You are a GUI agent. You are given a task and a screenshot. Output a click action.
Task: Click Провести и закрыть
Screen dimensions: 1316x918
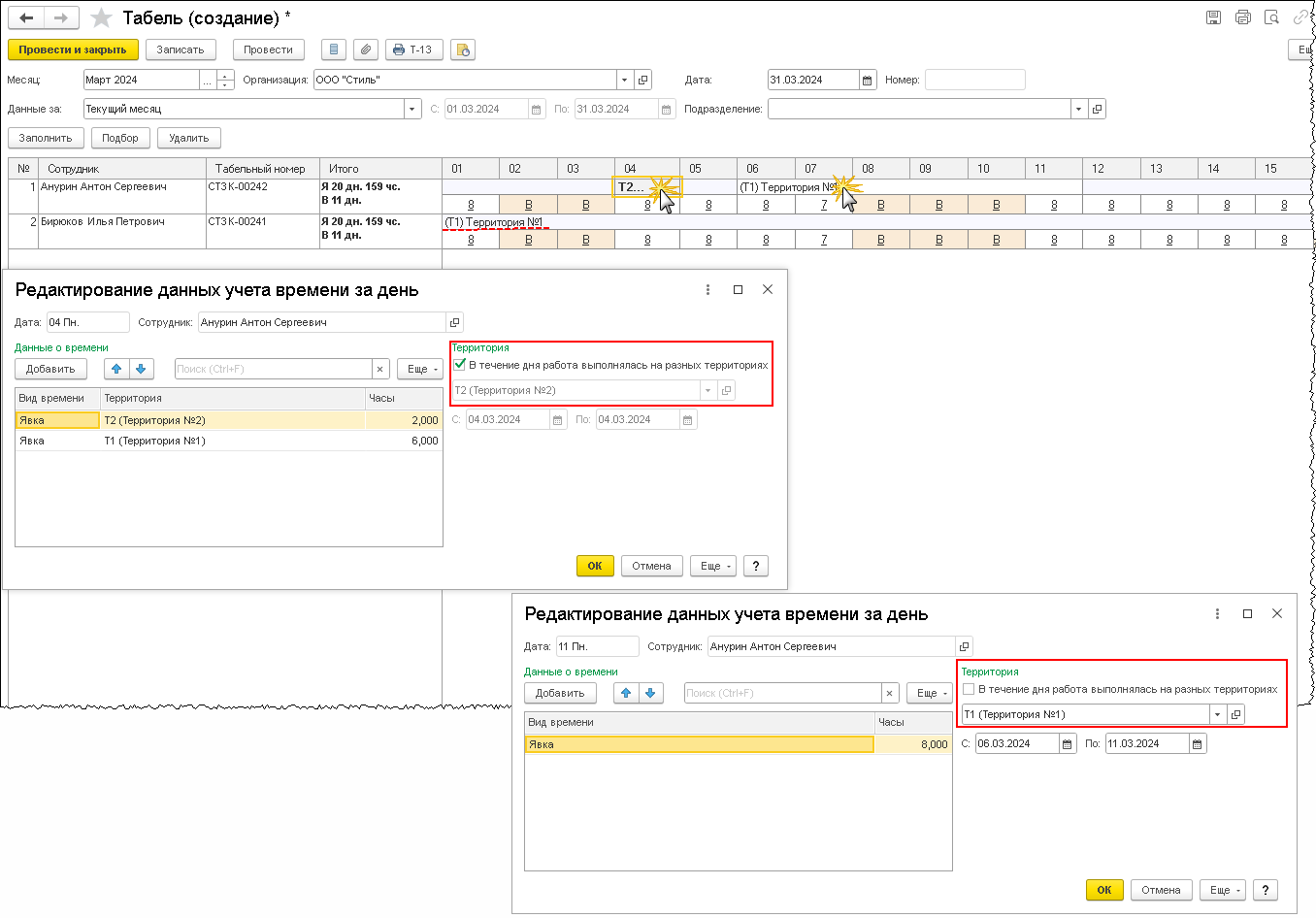73,49
